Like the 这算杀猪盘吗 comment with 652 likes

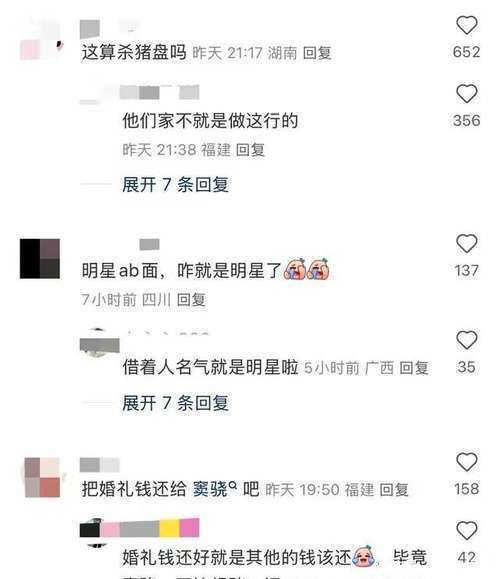tap(467, 25)
